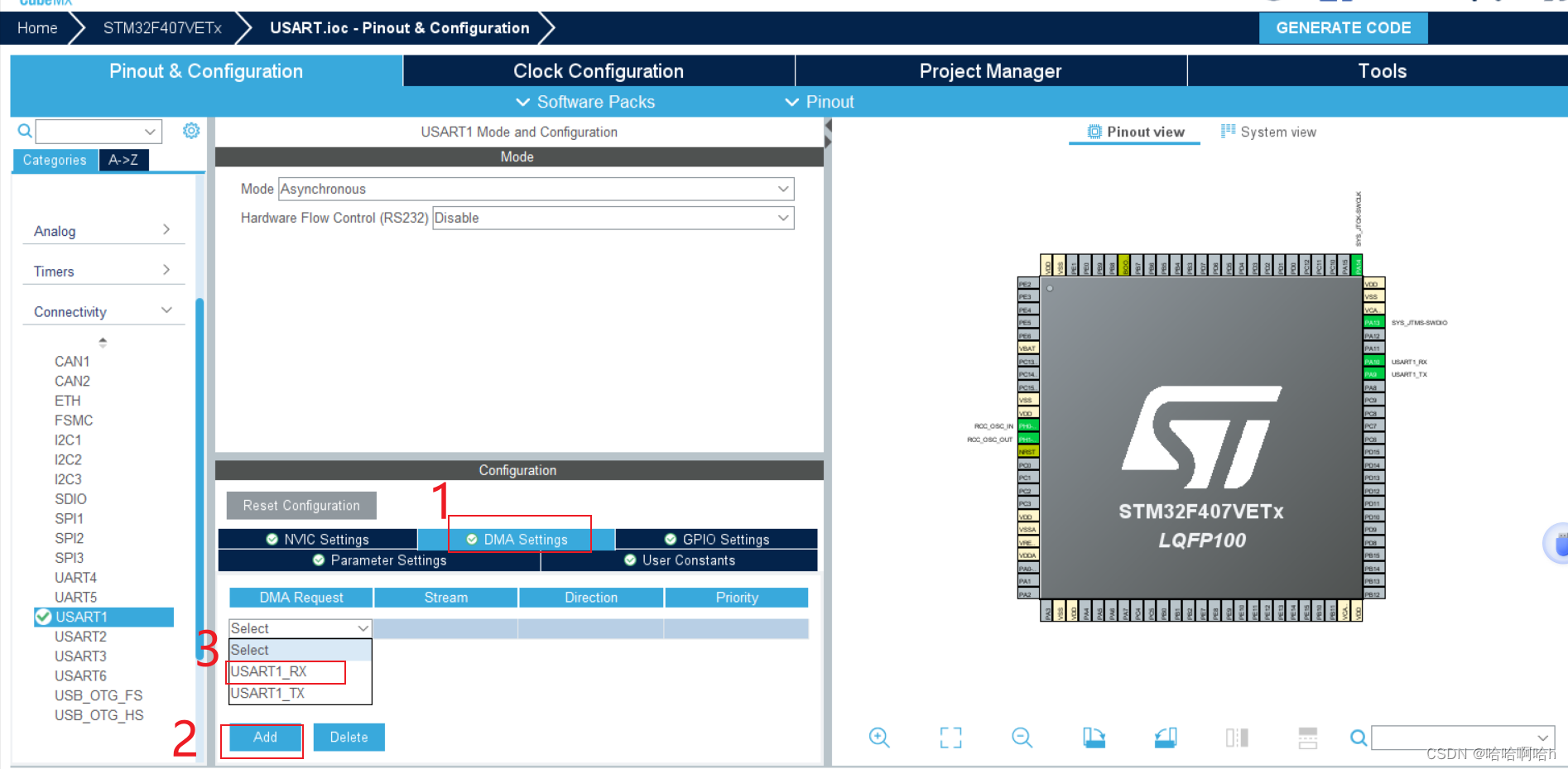Screen dimensions: 1568x769
Task: Zoom in on the chip pinout view
Action: [878, 738]
